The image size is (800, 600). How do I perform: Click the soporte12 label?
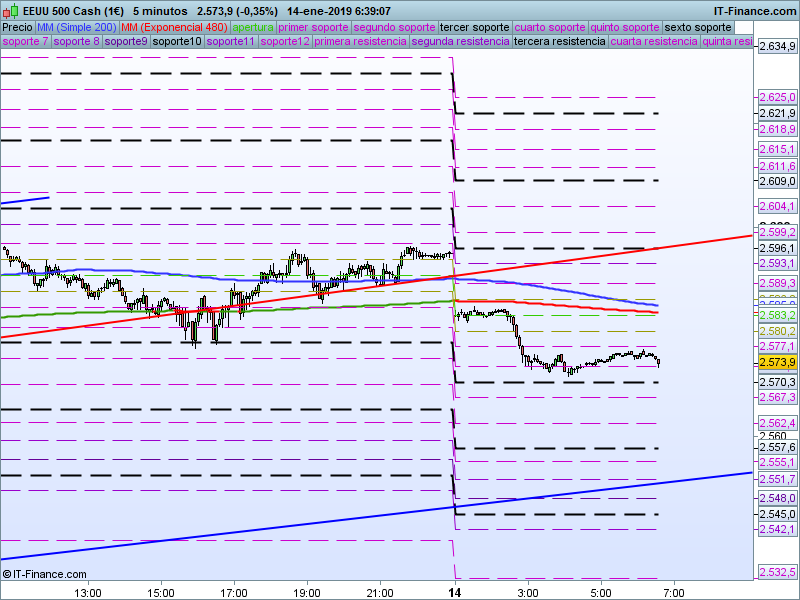(x=285, y=41)
